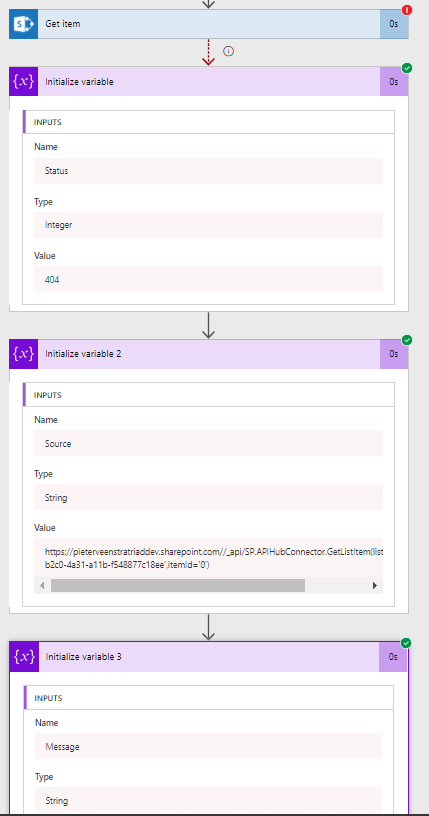This screenshot has height=816, width=429.
Task: Click the 0s duration on Initialize variable 3
Action: (393, 657)
